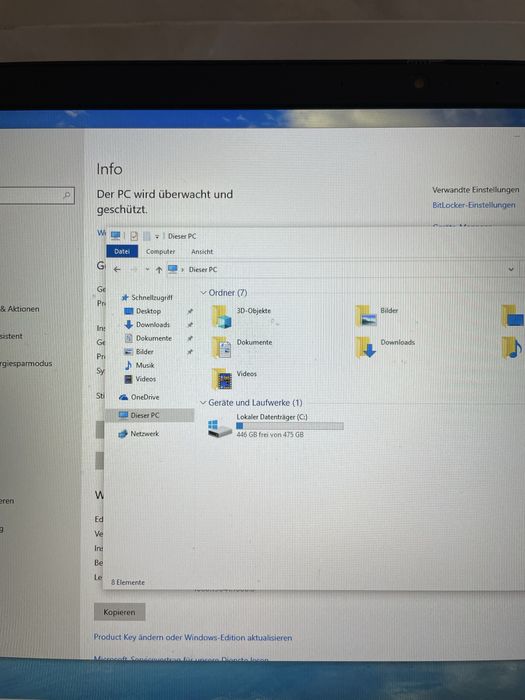
Task: Open the Customize Quick Access Toolbar dropdown
Action: pyautogui.click(x=157, y=237)
